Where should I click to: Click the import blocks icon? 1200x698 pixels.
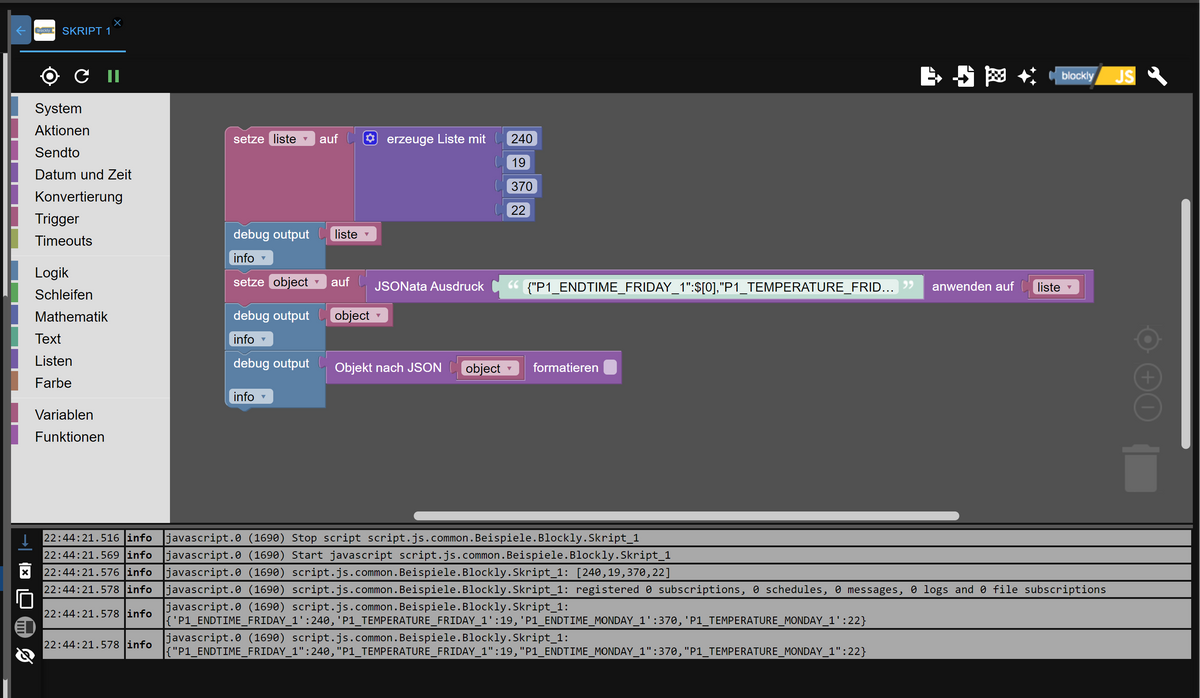coord(963,76)
